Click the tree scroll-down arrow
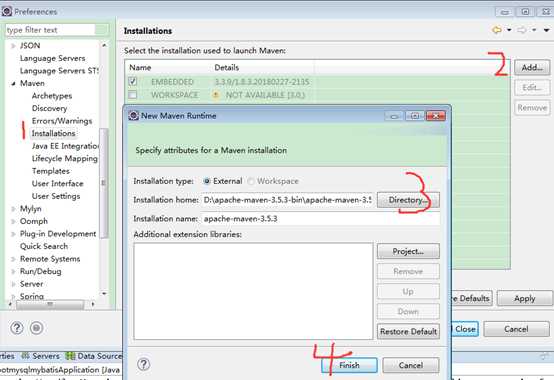 104,293
